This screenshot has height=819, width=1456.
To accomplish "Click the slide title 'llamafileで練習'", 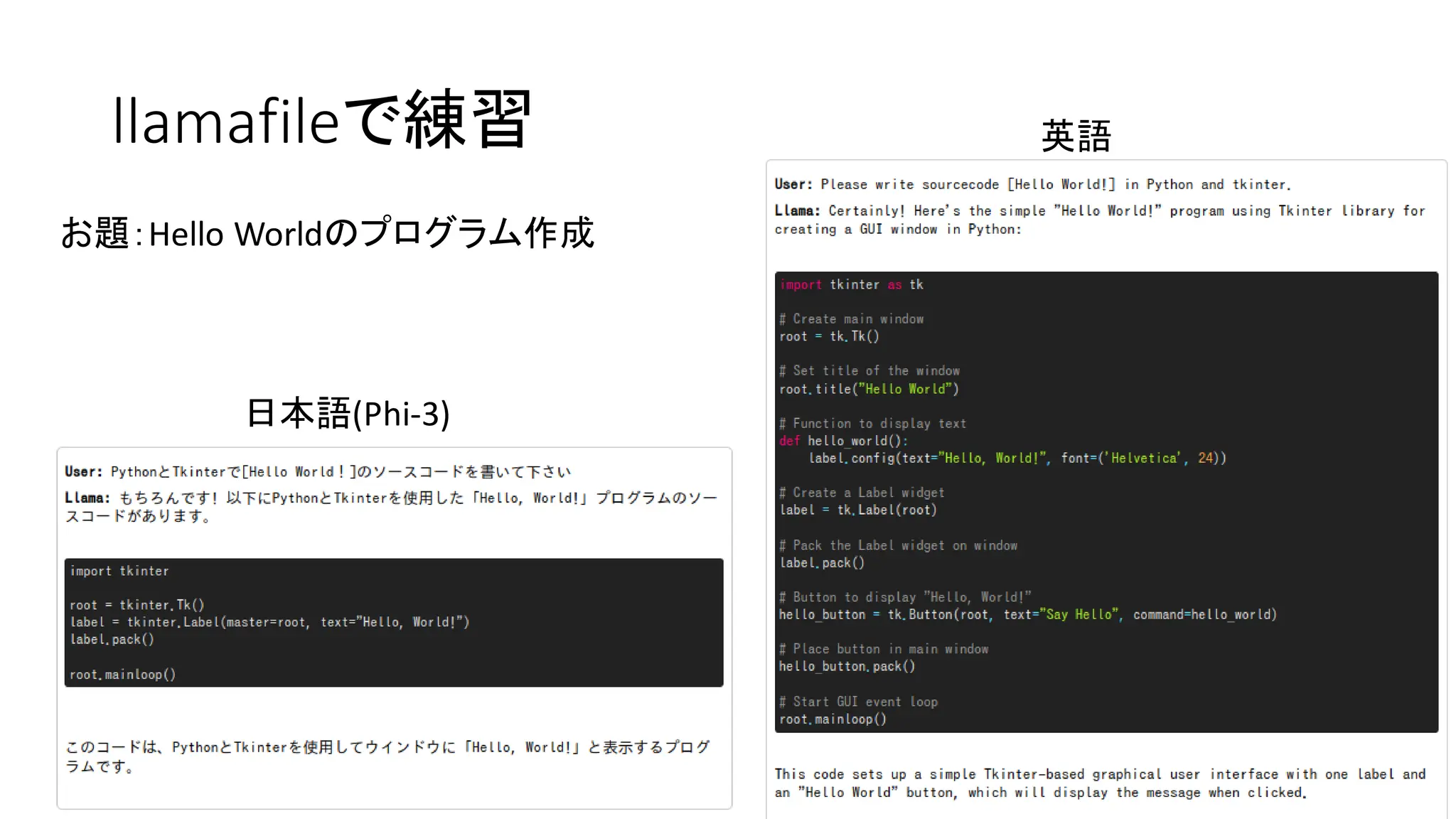I will pyautogui.click(x=322, y=119).
